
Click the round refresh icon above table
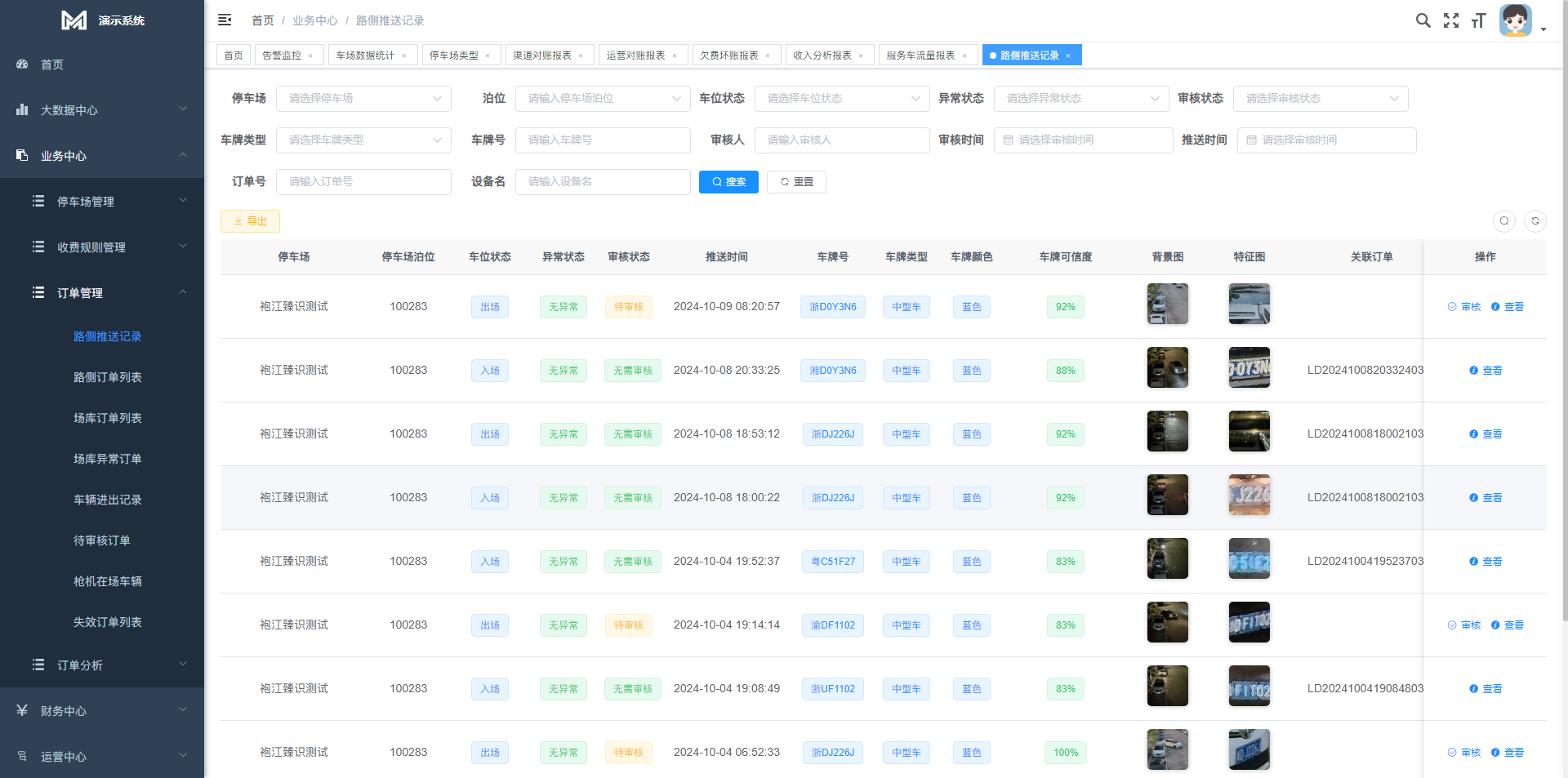pyautogui.click(x=1535, y=221)
